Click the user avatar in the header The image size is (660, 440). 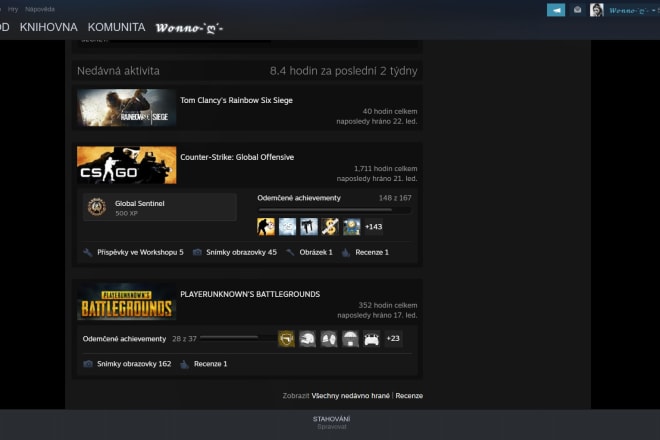(x=596, y=10)
